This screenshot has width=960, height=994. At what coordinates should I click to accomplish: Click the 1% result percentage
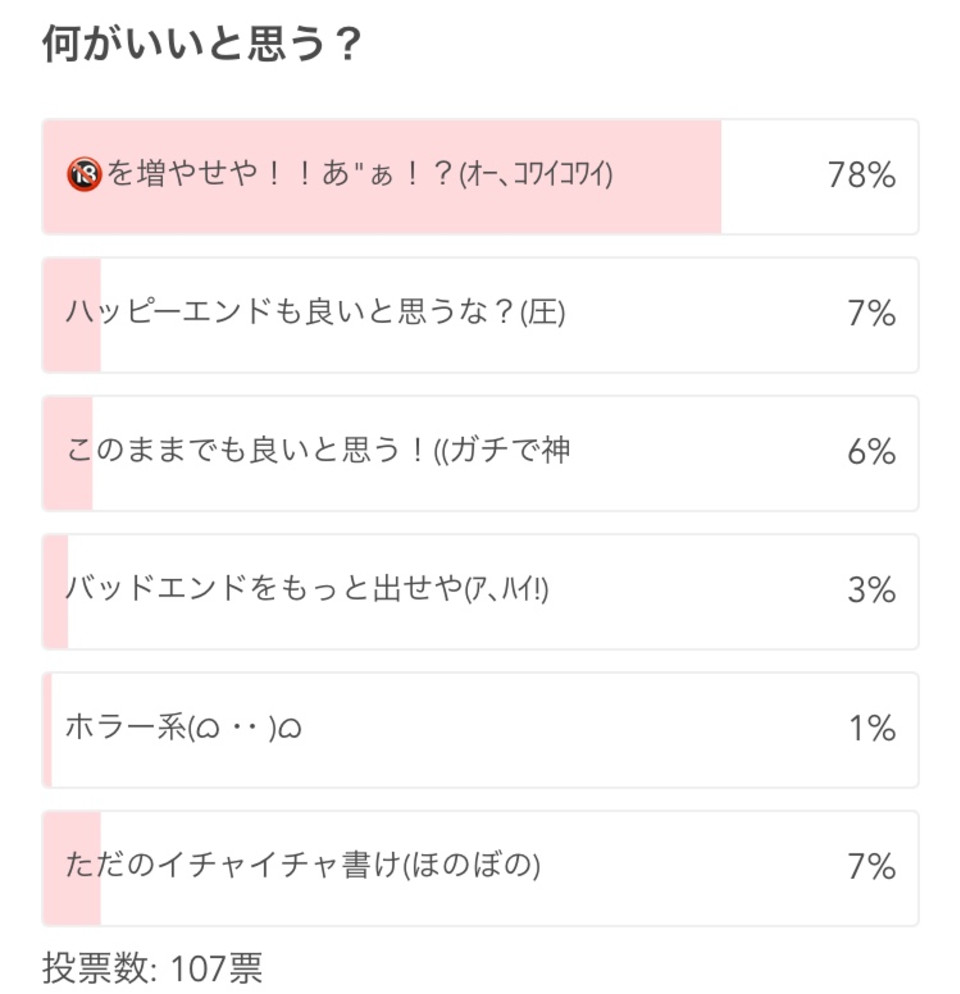[x=871, y=729]
